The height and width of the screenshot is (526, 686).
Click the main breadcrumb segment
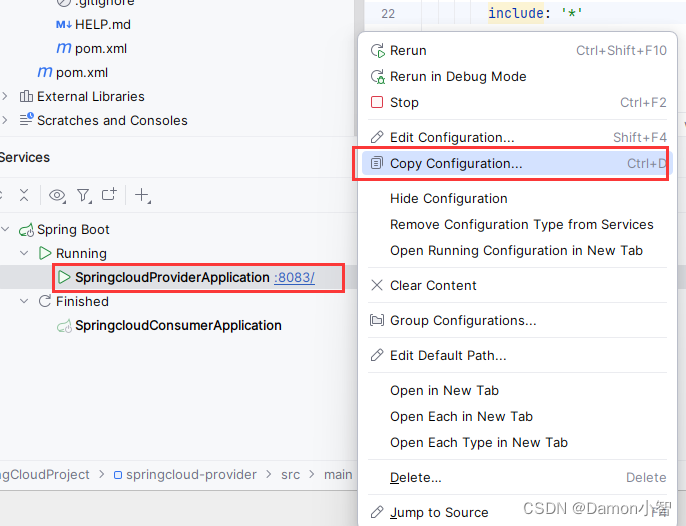point(338,475)
